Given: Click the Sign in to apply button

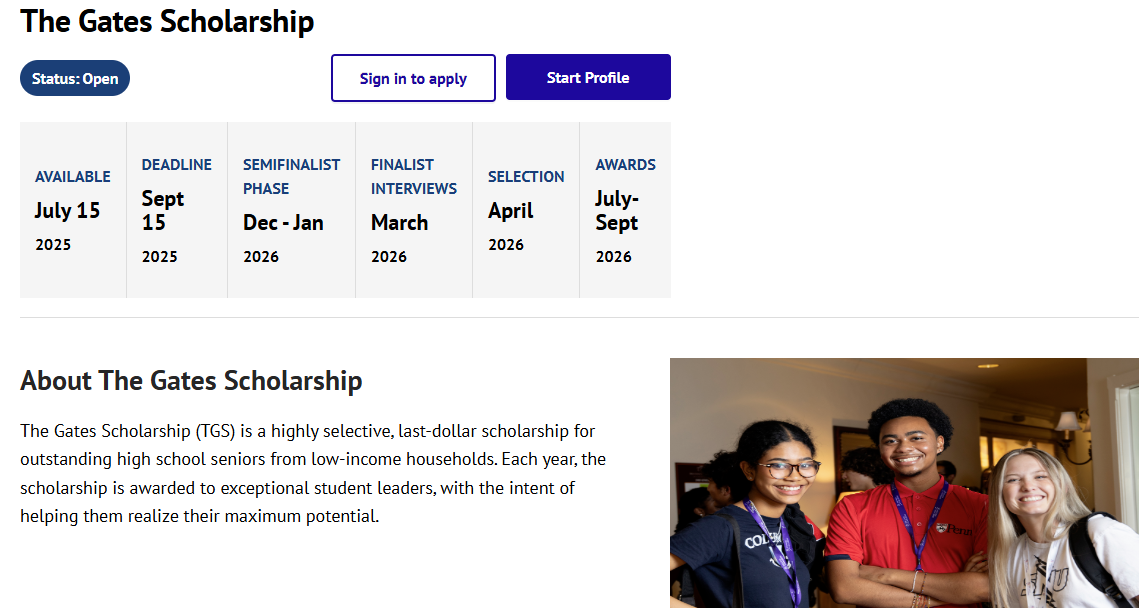Looking at the screenshot, I should [x=413, y=77].
